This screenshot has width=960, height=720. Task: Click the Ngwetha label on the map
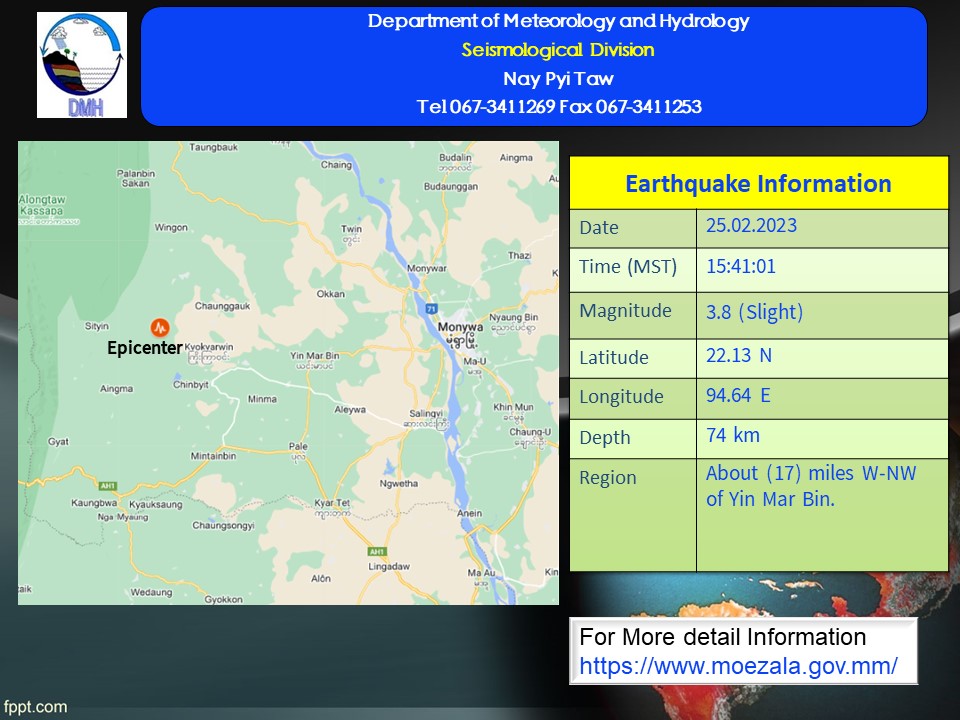click(399, 484)
